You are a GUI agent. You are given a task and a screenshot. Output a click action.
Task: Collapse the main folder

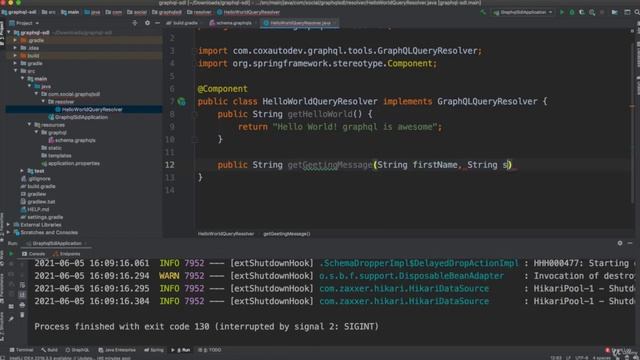coord(22,79)
